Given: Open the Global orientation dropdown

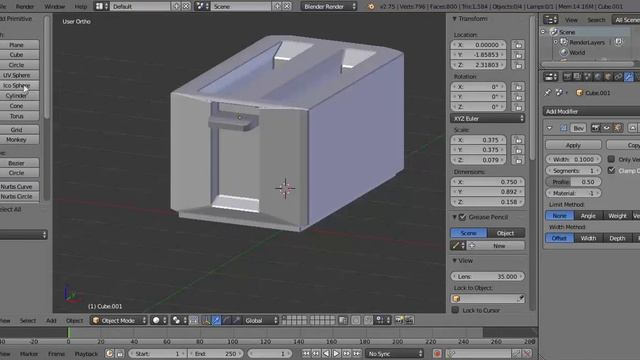Looking at the screenshot, I should 261,320.
